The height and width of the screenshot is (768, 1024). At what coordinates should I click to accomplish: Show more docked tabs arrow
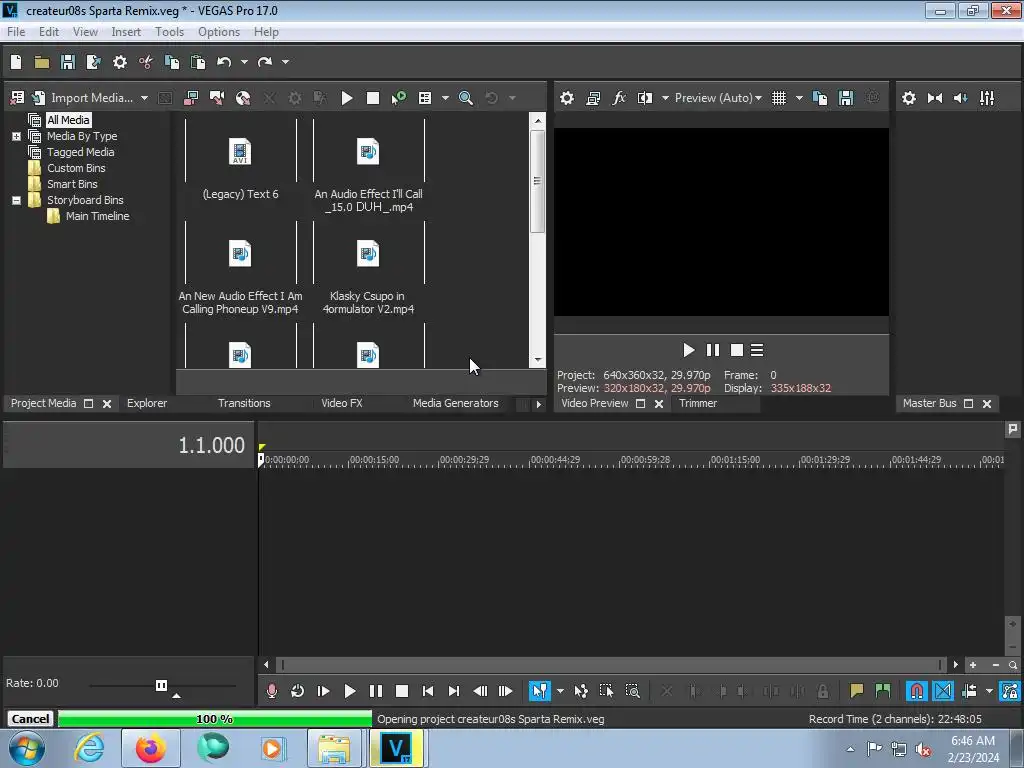(x=539, y=404)
